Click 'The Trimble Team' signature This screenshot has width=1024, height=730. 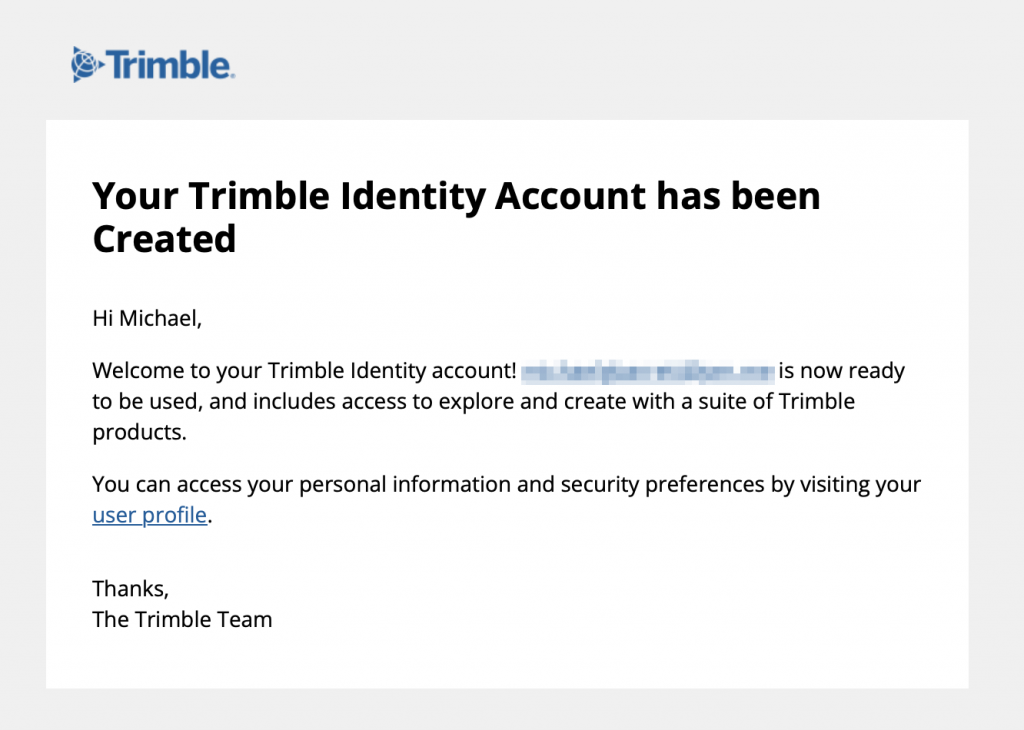(x=182, y=620)
